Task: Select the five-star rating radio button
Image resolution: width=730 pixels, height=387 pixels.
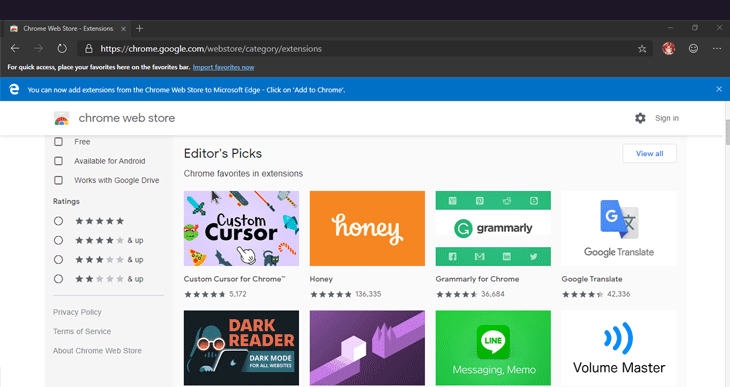Action: [58, 221]
